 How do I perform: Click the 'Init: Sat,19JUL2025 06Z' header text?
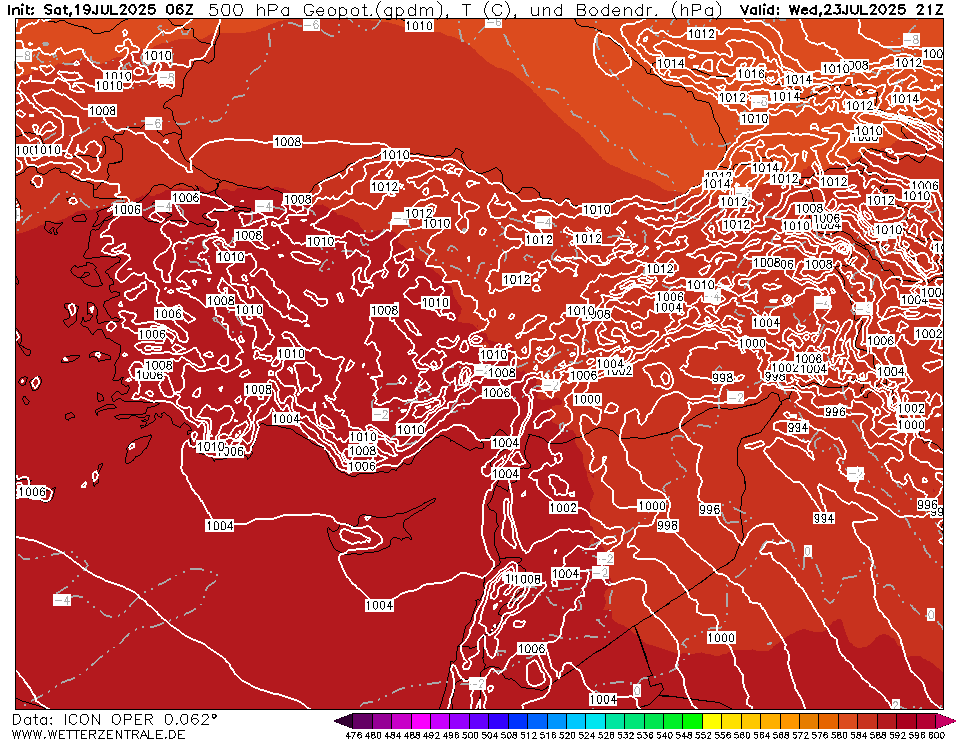point(100,9)
